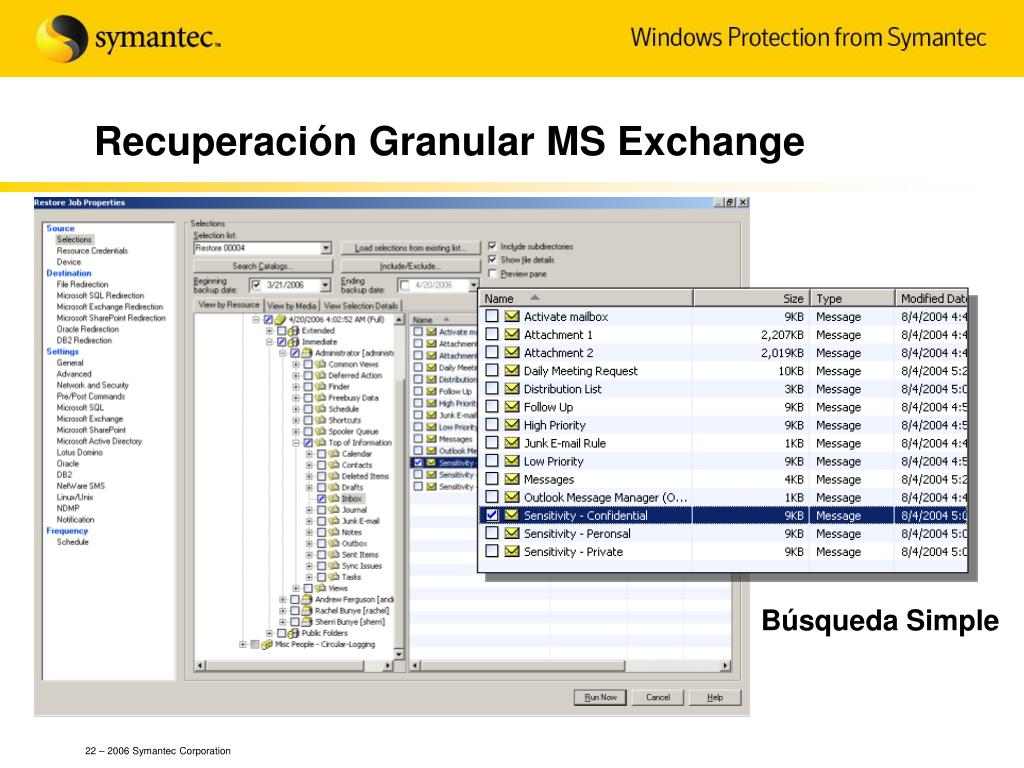Image resolution: width=1024 pixels, height=768 pixels.
Task: Click envelope icon of Distribution List
Action: coord(512,389)
